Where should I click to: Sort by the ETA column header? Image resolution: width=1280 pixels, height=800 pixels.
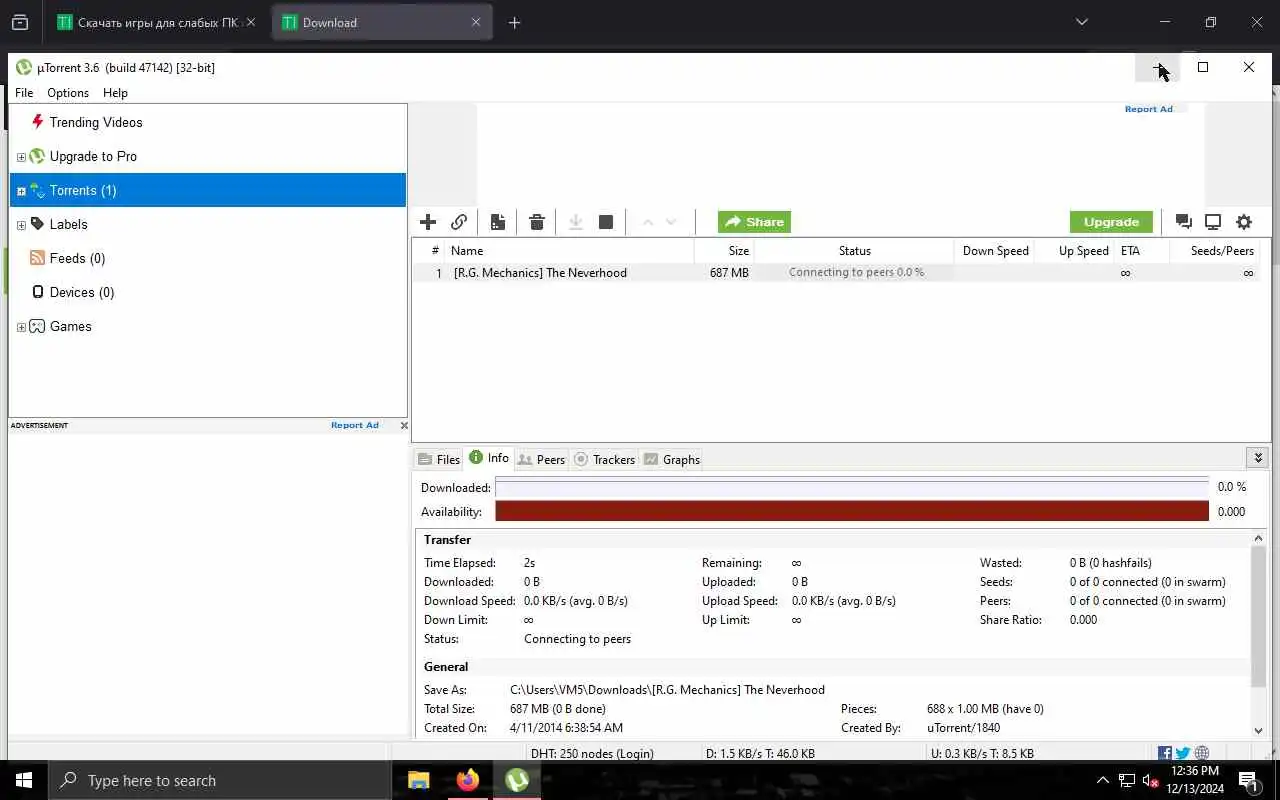tap(1142, 251)
